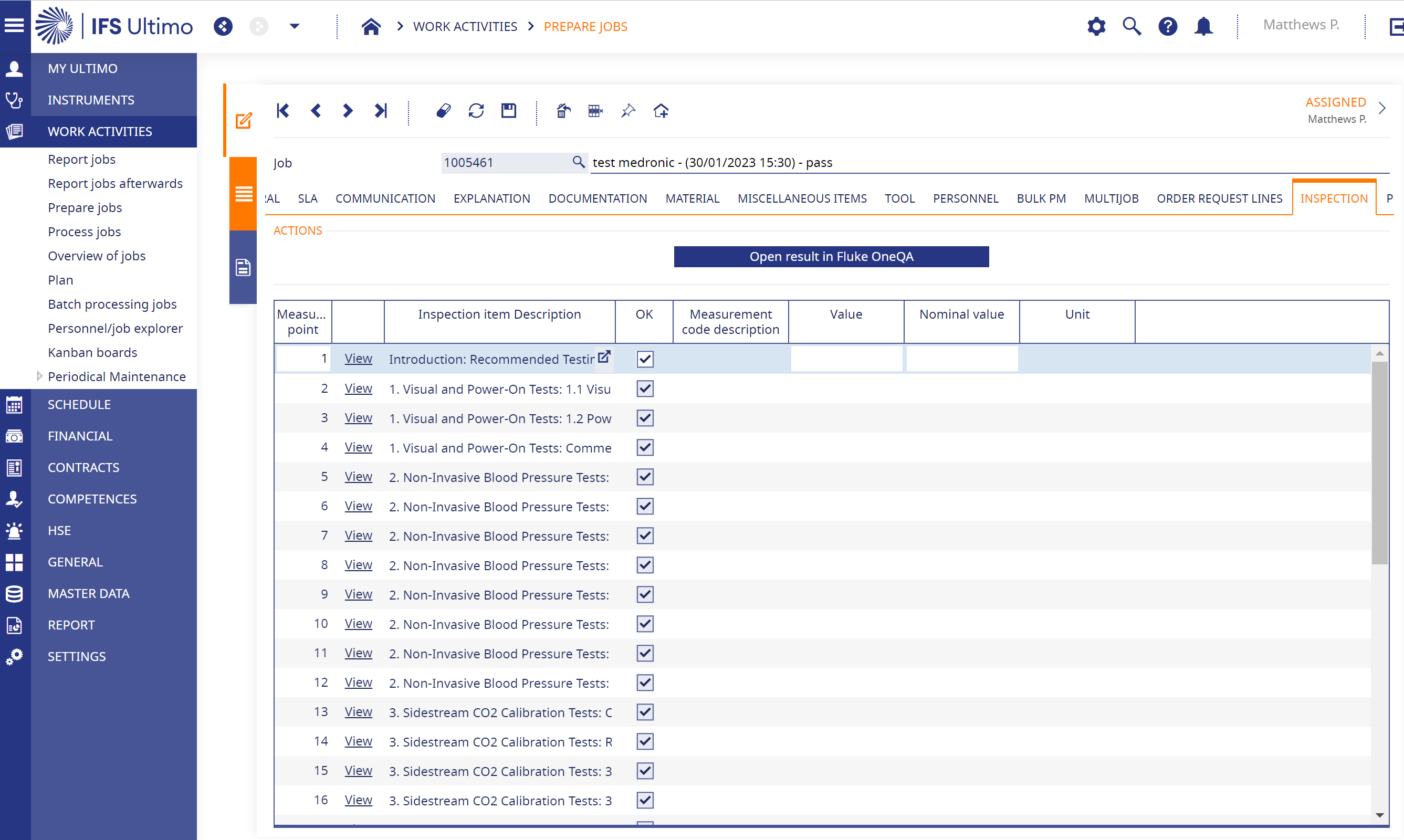Toggle OK checkbox for row 5
1404x840 pixels.
pyautogui.click(x=645, y=477)
